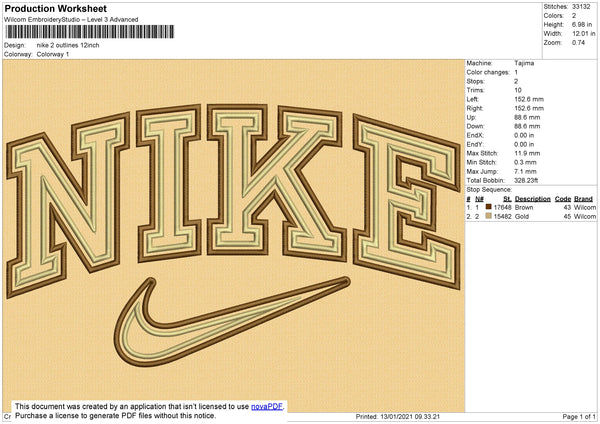Screen dimensions: 600x424
Task: Click the 'Right:' label
Action: (474, 108)
